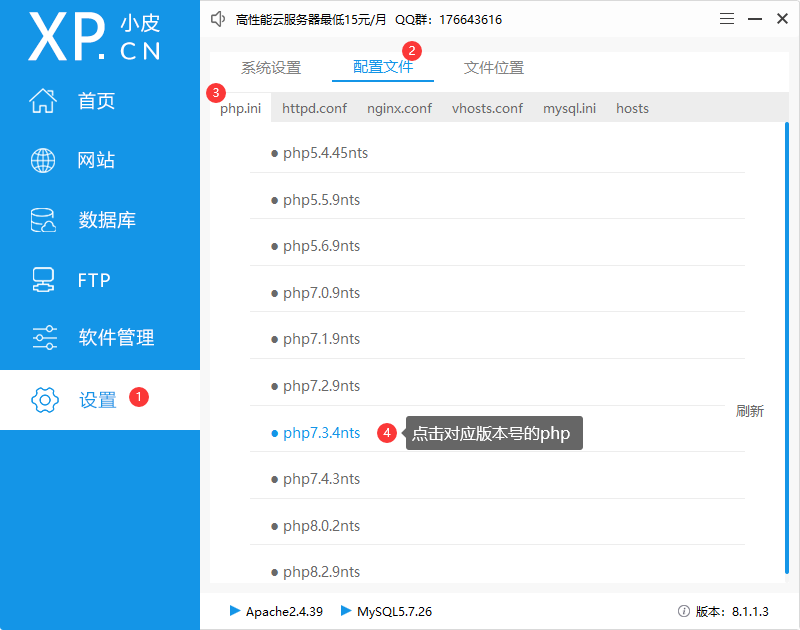
Task: Click the speaker announcement icon
Action: click(218, 19)
